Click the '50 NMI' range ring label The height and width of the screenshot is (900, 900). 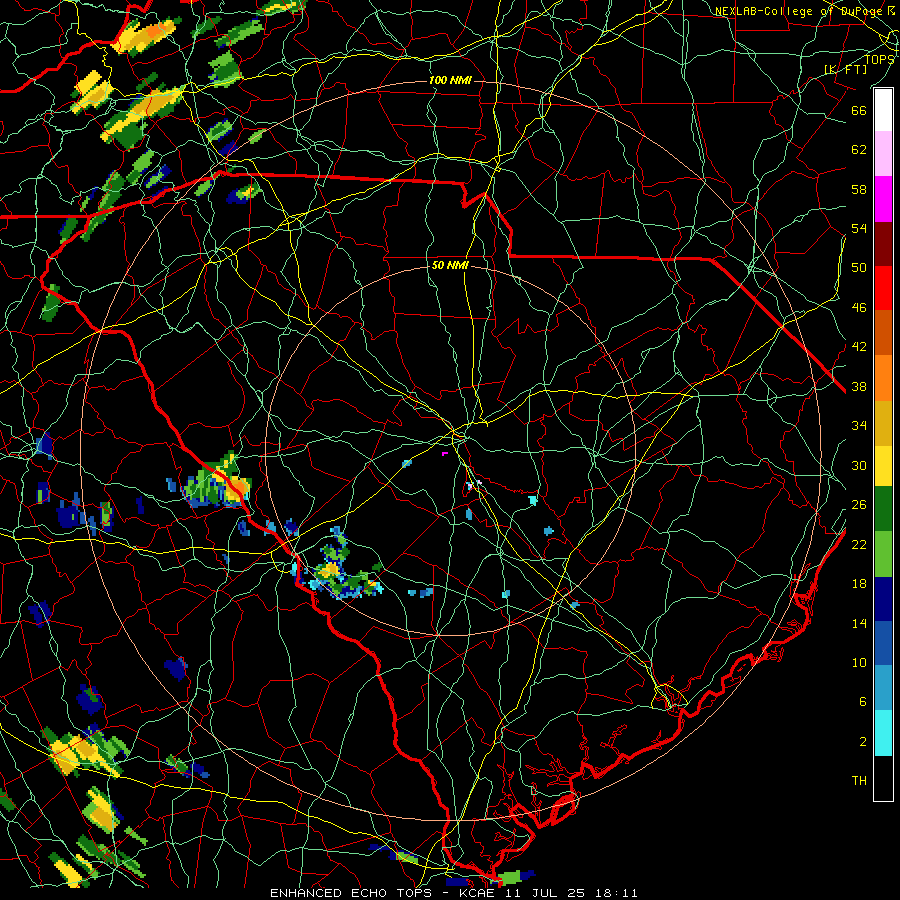tap(451, 265)
